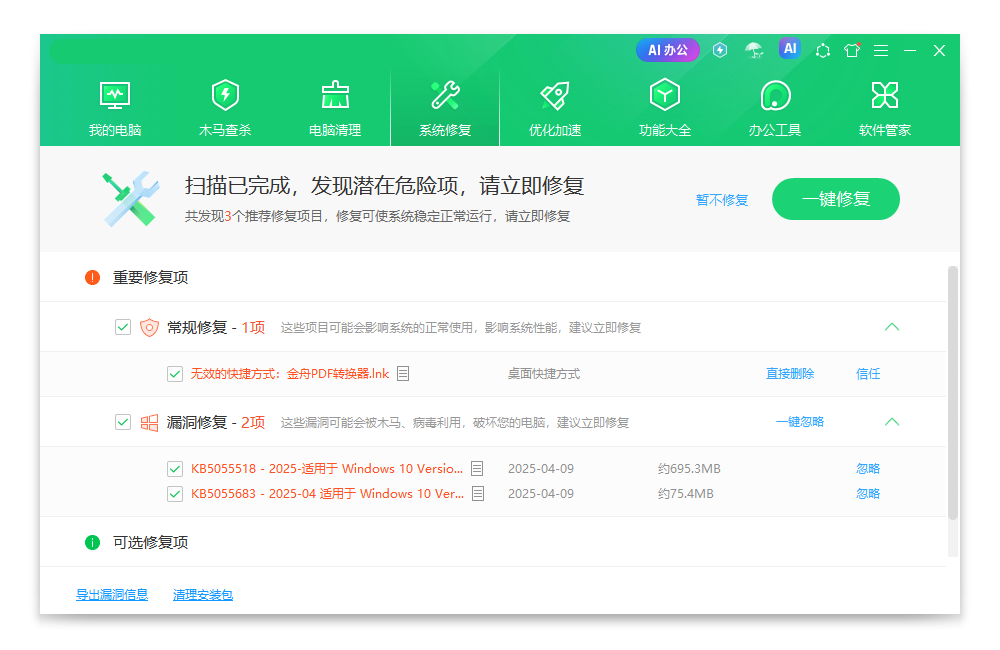This screenshot has width=1000, height=650.
Task: Toggle the 漏洞修复 checkbox
Action: pos(123,422)
